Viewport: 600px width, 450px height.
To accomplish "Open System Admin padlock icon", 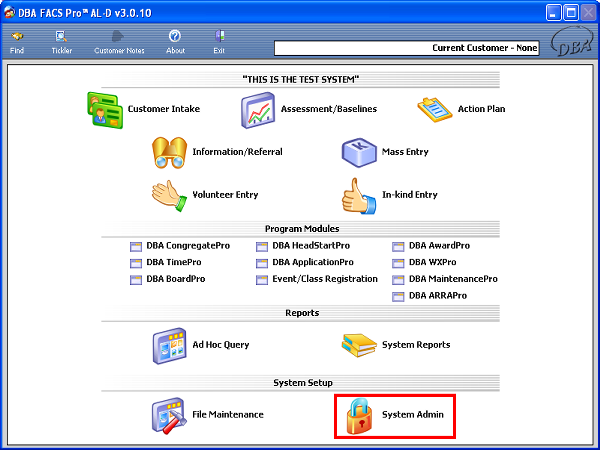I will [359, 416].
